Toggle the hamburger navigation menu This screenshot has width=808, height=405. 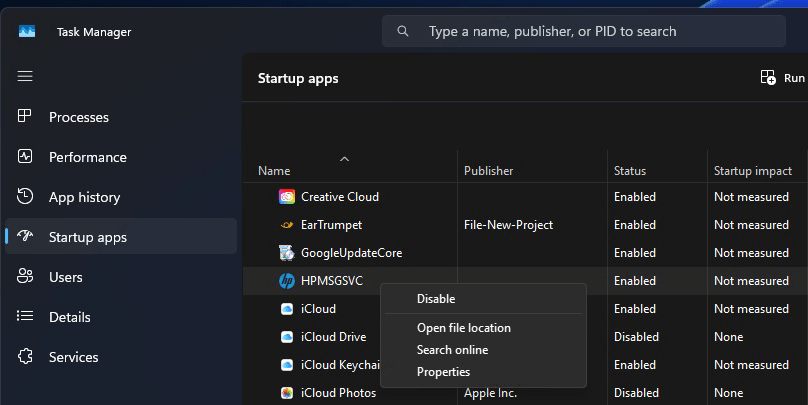pos(25,76)
